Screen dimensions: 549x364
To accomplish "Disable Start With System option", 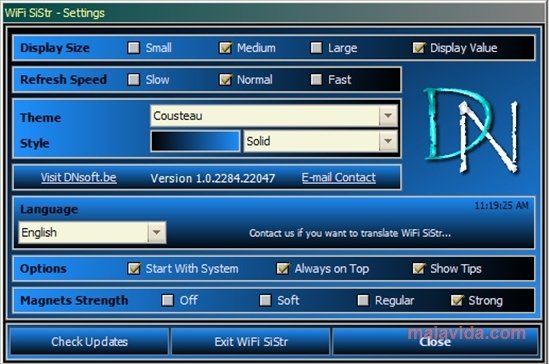I will [134, 268].
